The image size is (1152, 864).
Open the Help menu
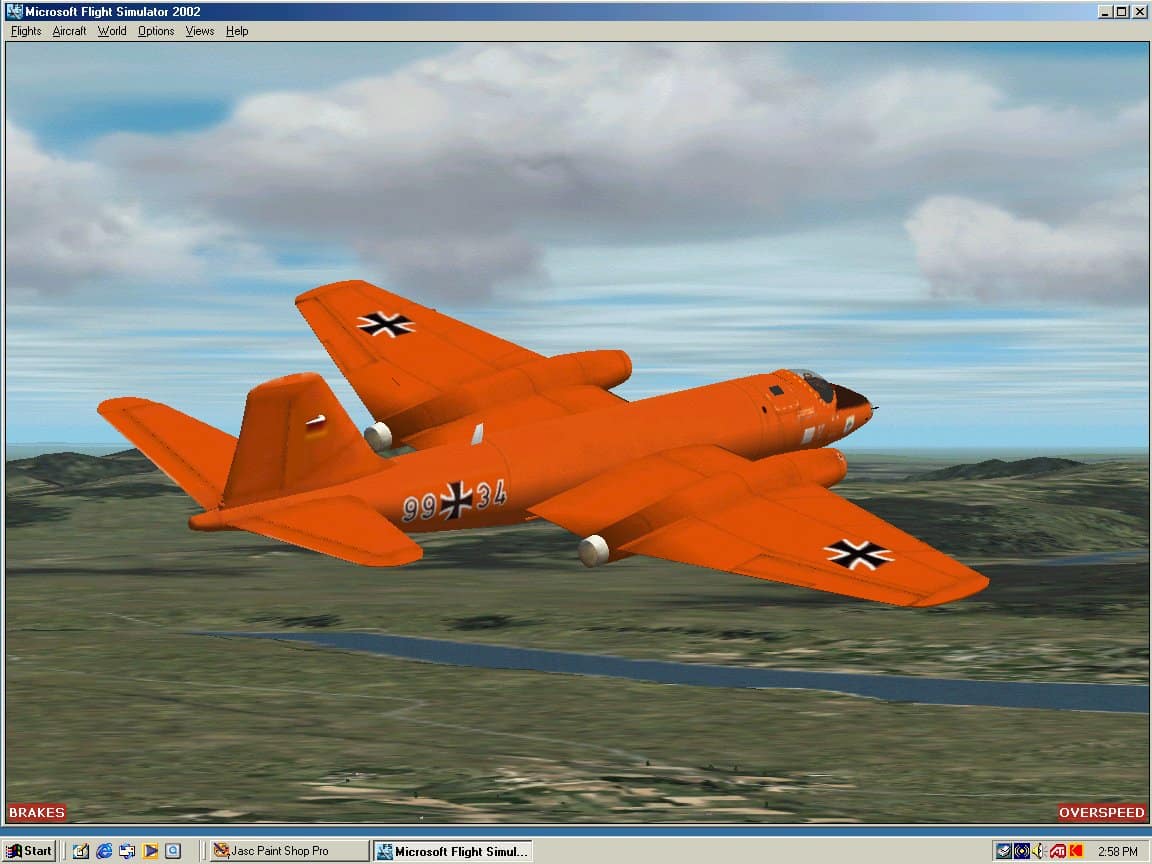tap(237, 31)
